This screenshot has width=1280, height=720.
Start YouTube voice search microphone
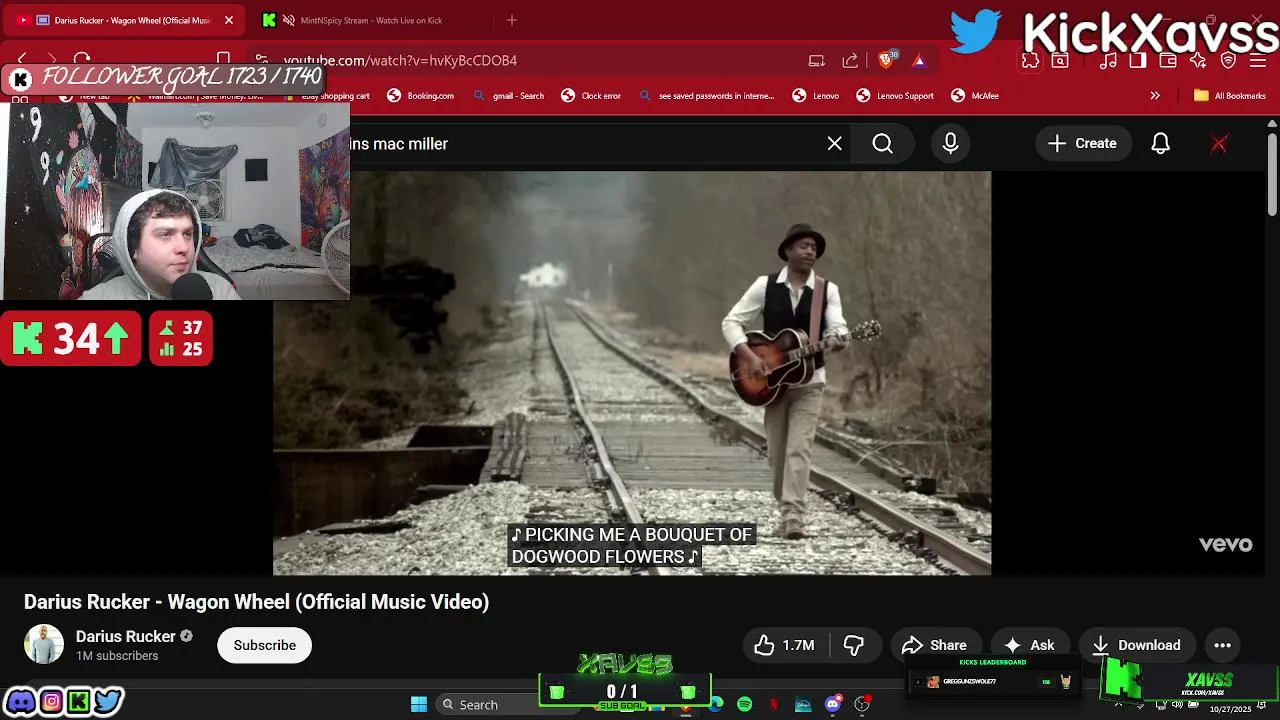[x=951, y=144]
